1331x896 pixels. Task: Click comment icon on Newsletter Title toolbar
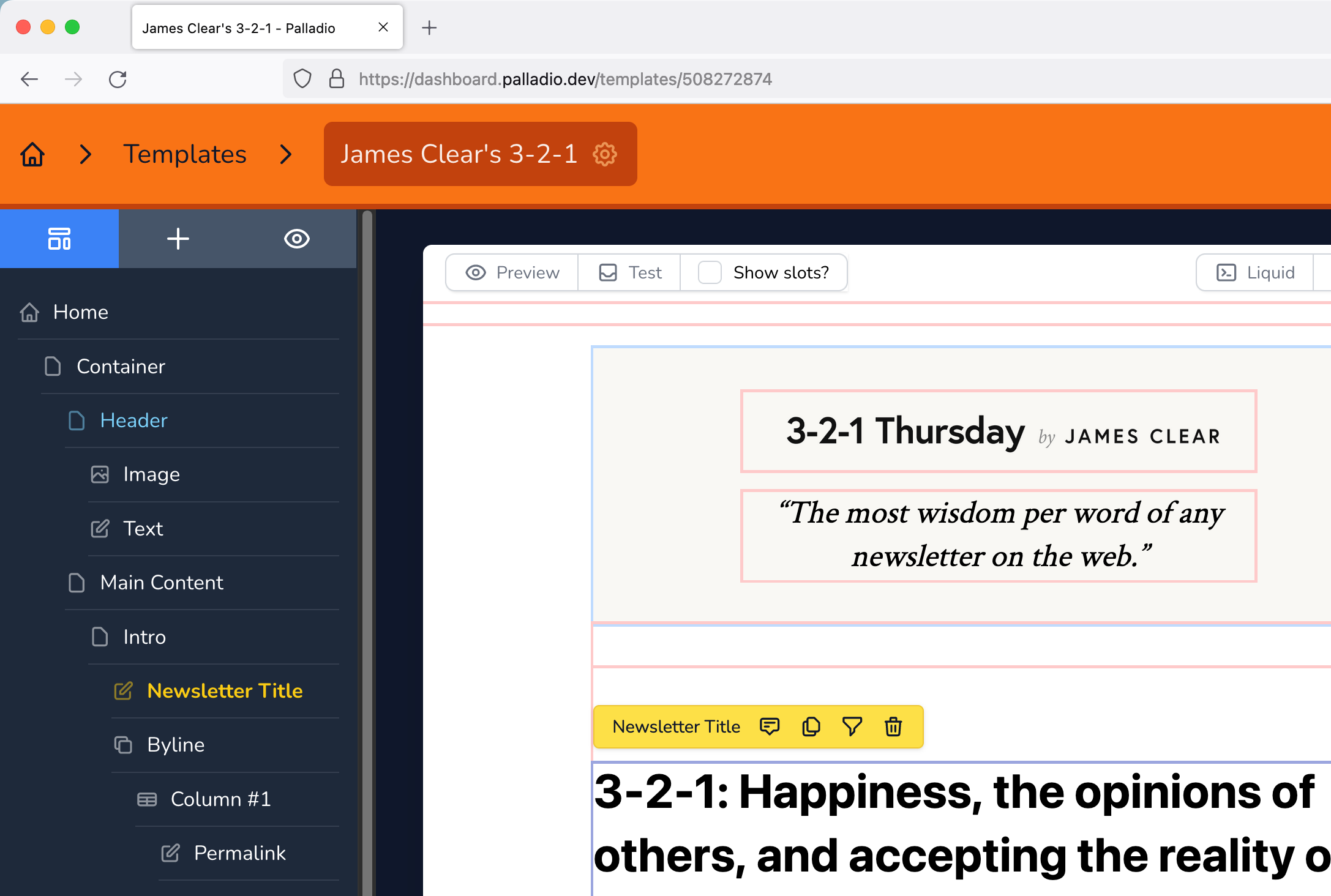point(769,726)
